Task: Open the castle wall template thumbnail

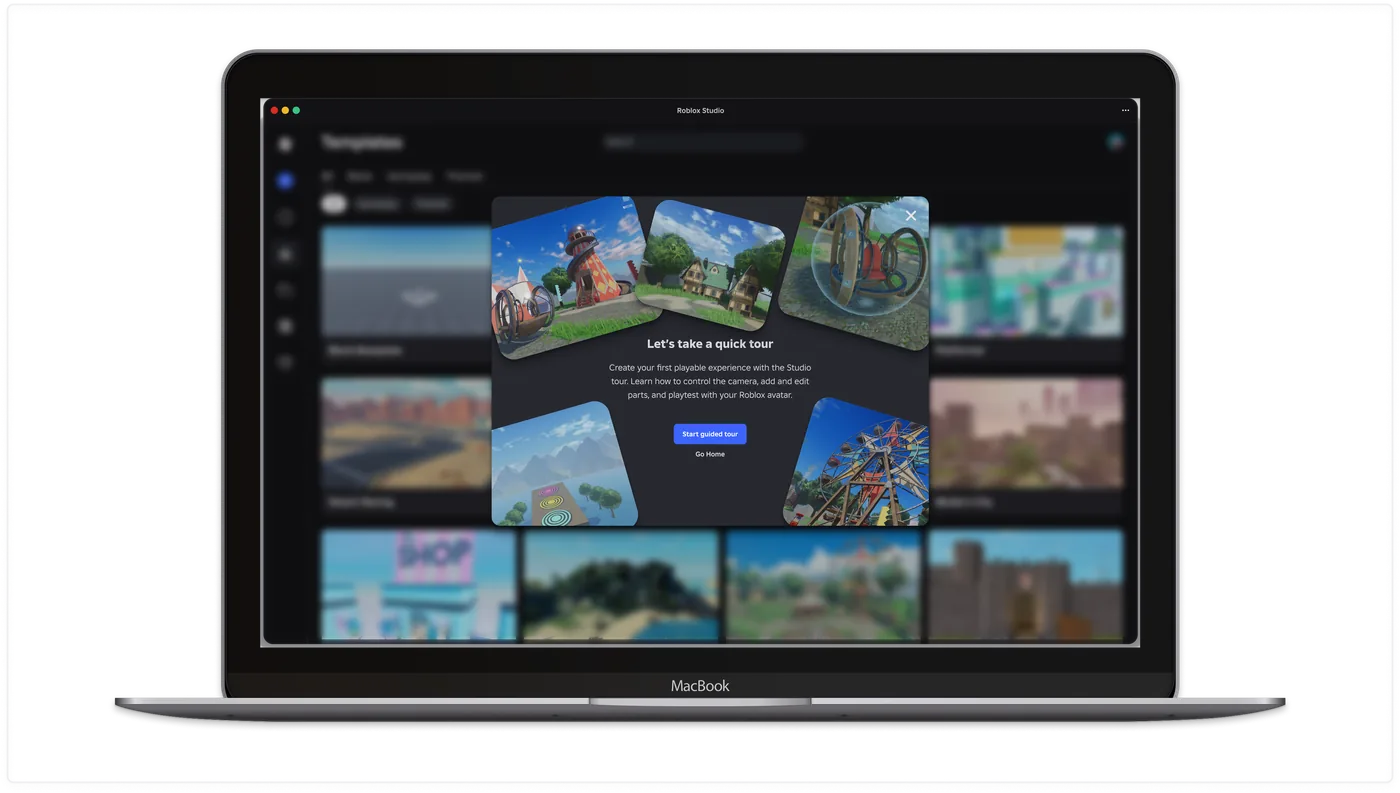Action: pyautogui.click(x=1026, y=585)
